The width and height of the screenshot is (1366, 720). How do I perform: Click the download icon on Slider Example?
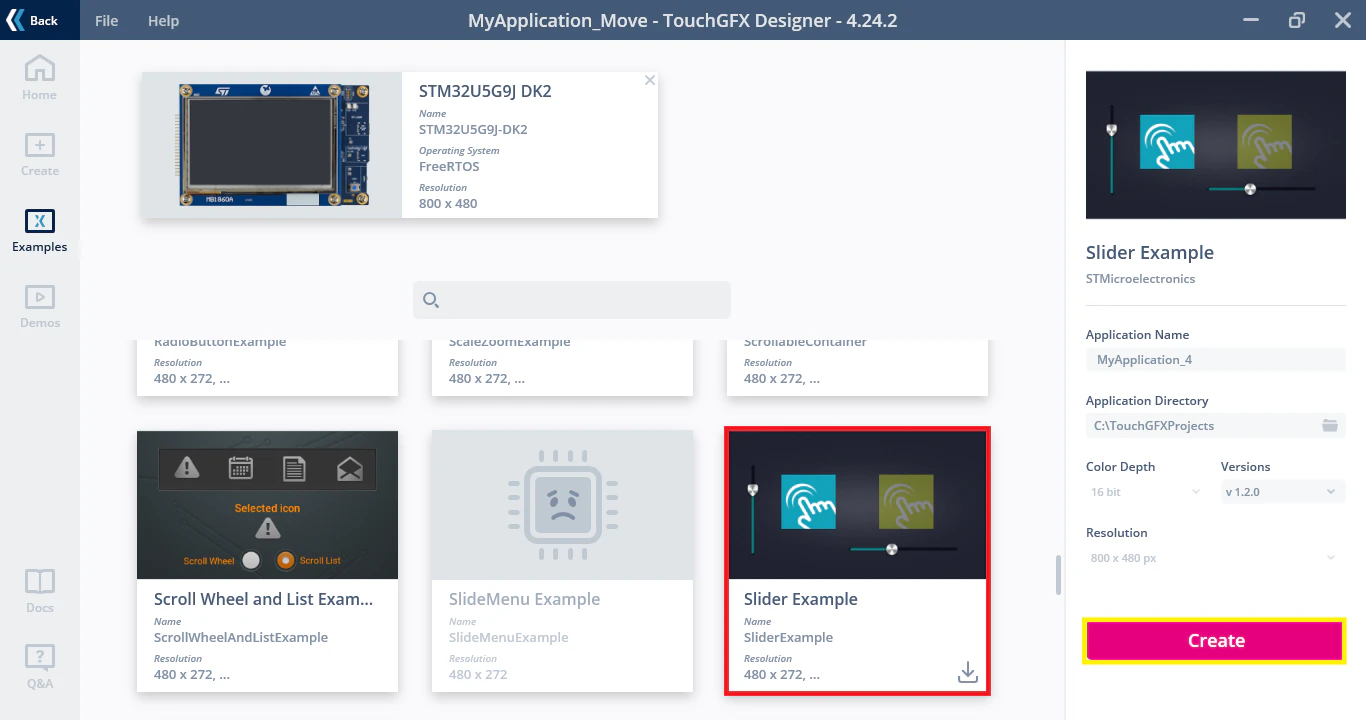967,672
